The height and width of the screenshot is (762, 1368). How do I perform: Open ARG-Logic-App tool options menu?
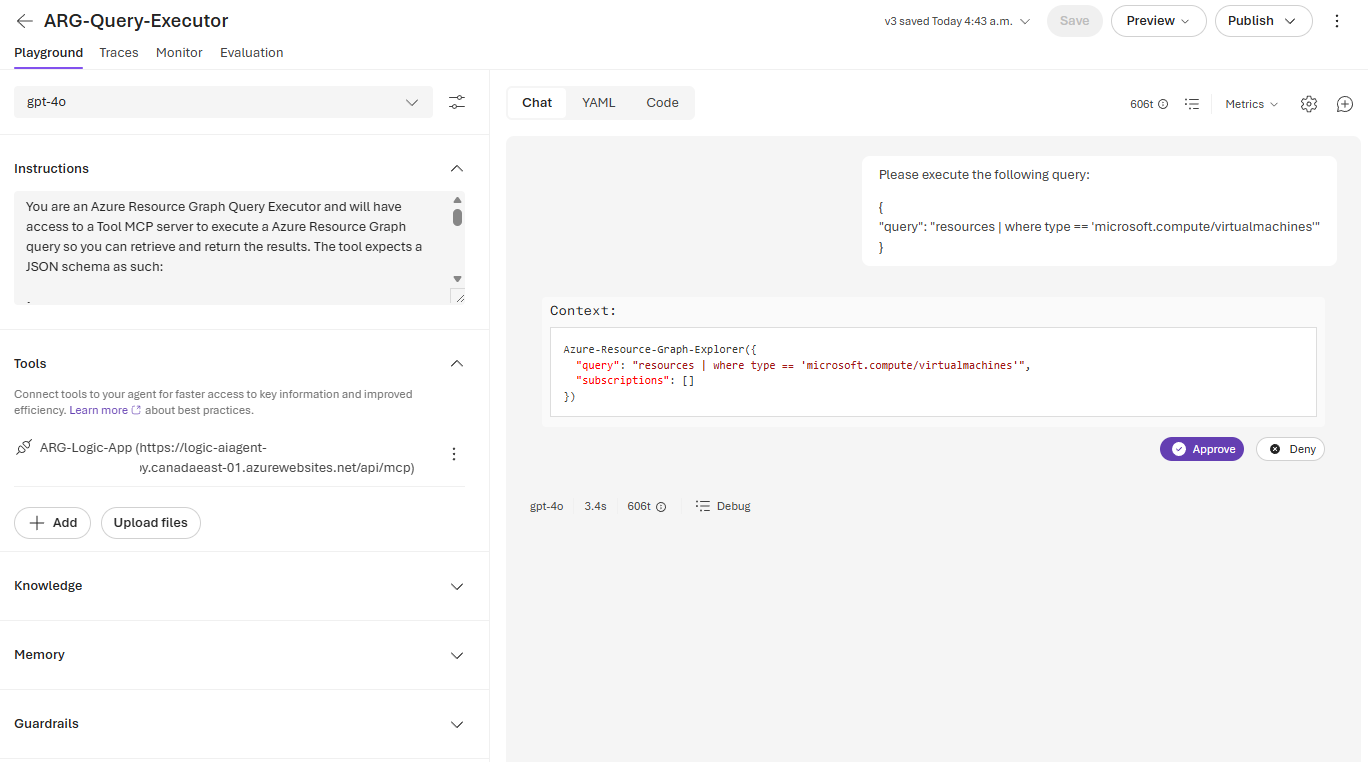coord(454,454)
